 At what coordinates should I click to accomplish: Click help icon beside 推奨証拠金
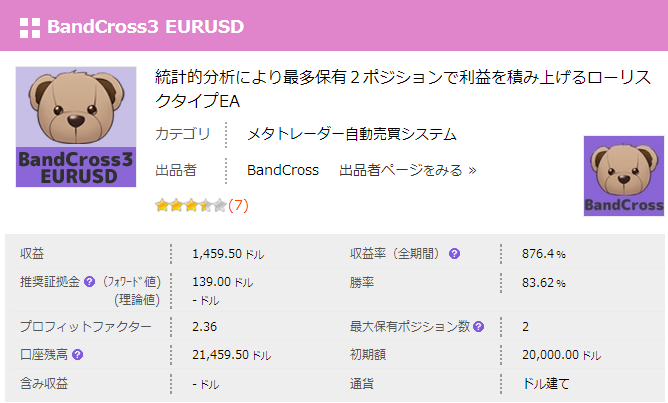(x=89, y=282)
